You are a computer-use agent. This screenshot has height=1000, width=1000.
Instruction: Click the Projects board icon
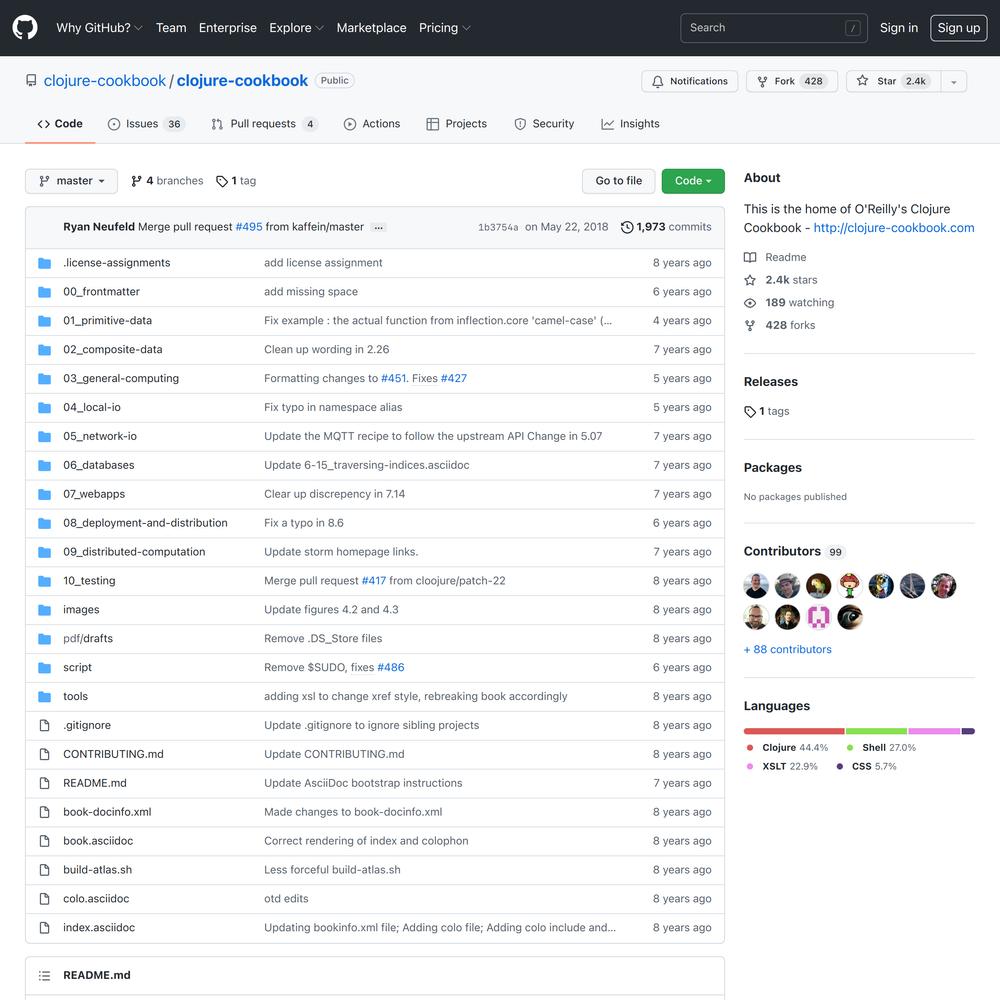pyautogui.click(x=432, y=124)
